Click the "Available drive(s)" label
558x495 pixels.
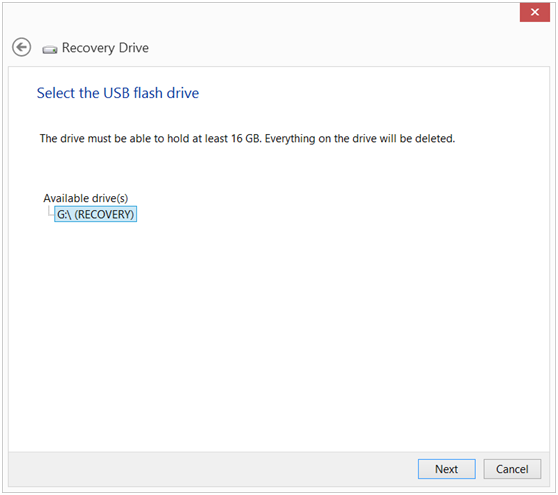(x=86, y=198)
